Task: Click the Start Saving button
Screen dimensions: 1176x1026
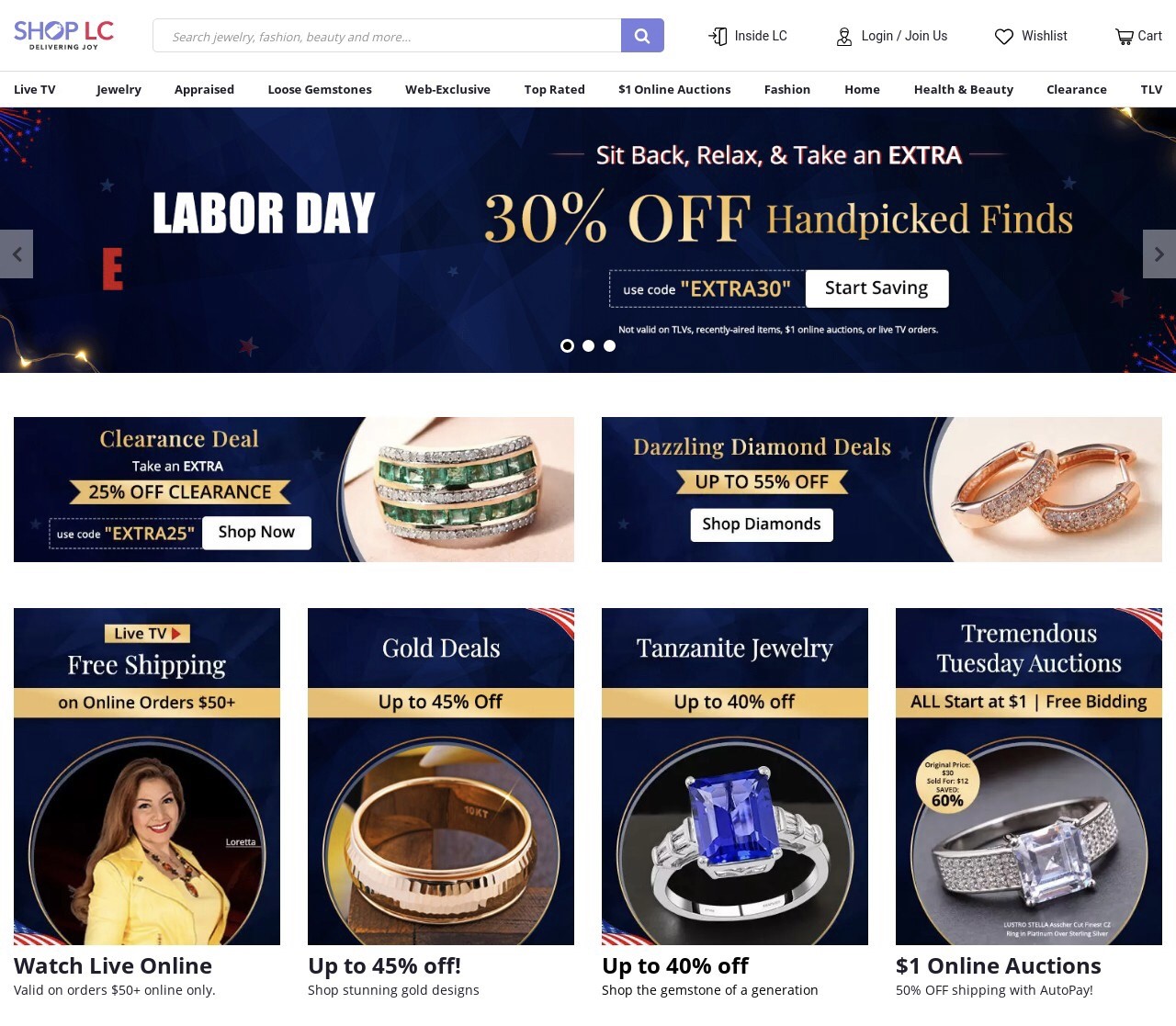Action: click(x=876, y=288)
